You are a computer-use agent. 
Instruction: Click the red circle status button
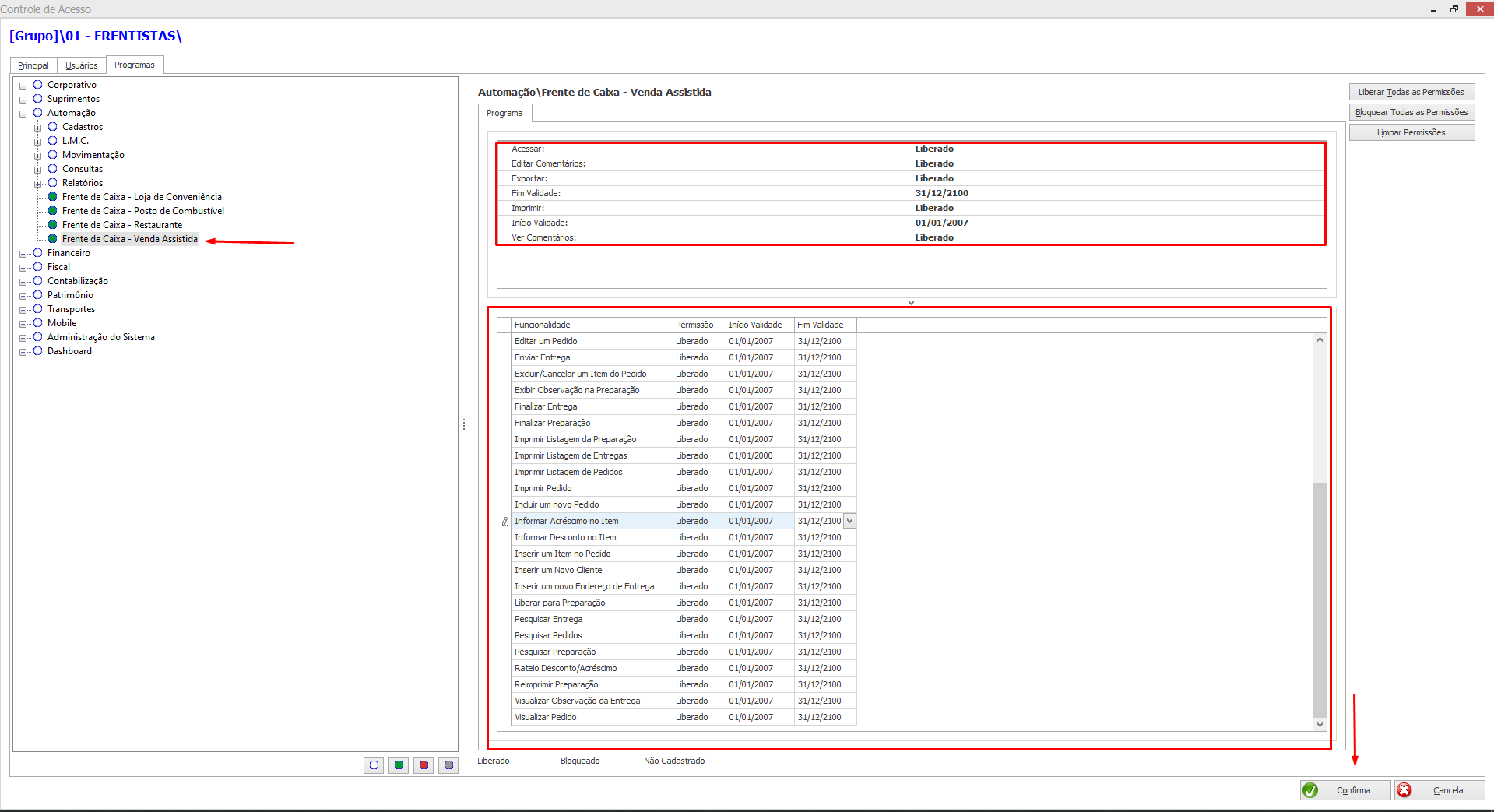424,765
